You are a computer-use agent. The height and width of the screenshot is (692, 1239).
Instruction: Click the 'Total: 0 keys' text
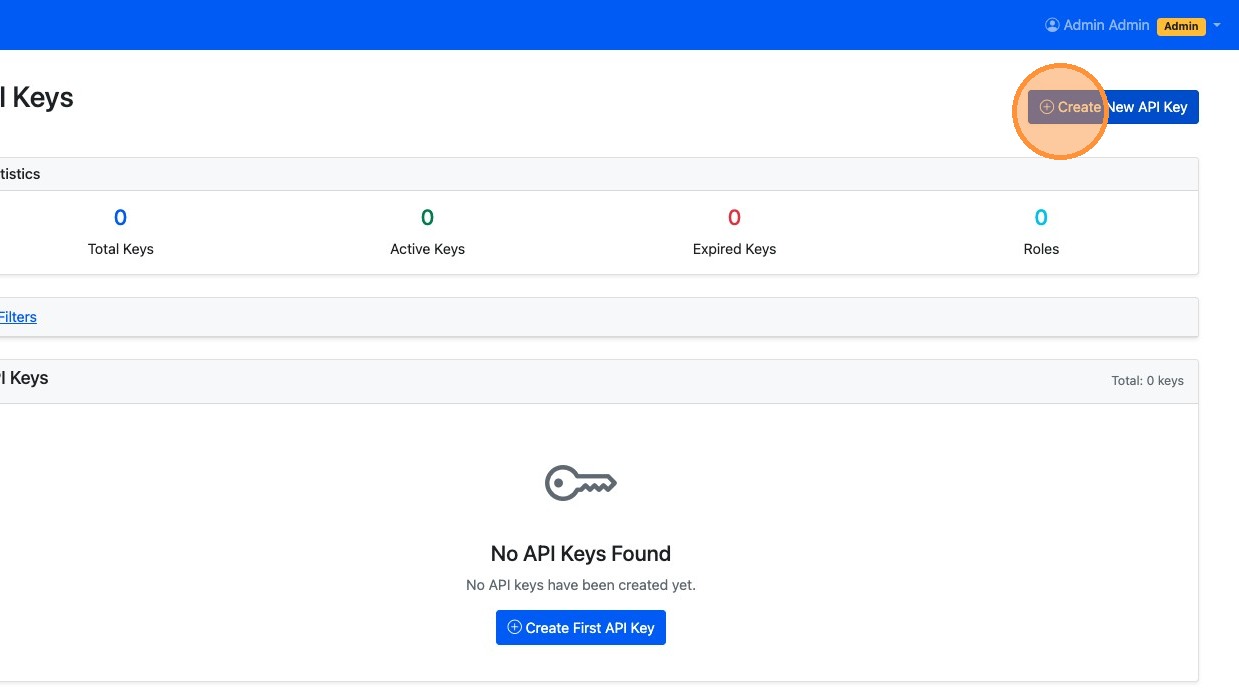(x=1147, y=381)
